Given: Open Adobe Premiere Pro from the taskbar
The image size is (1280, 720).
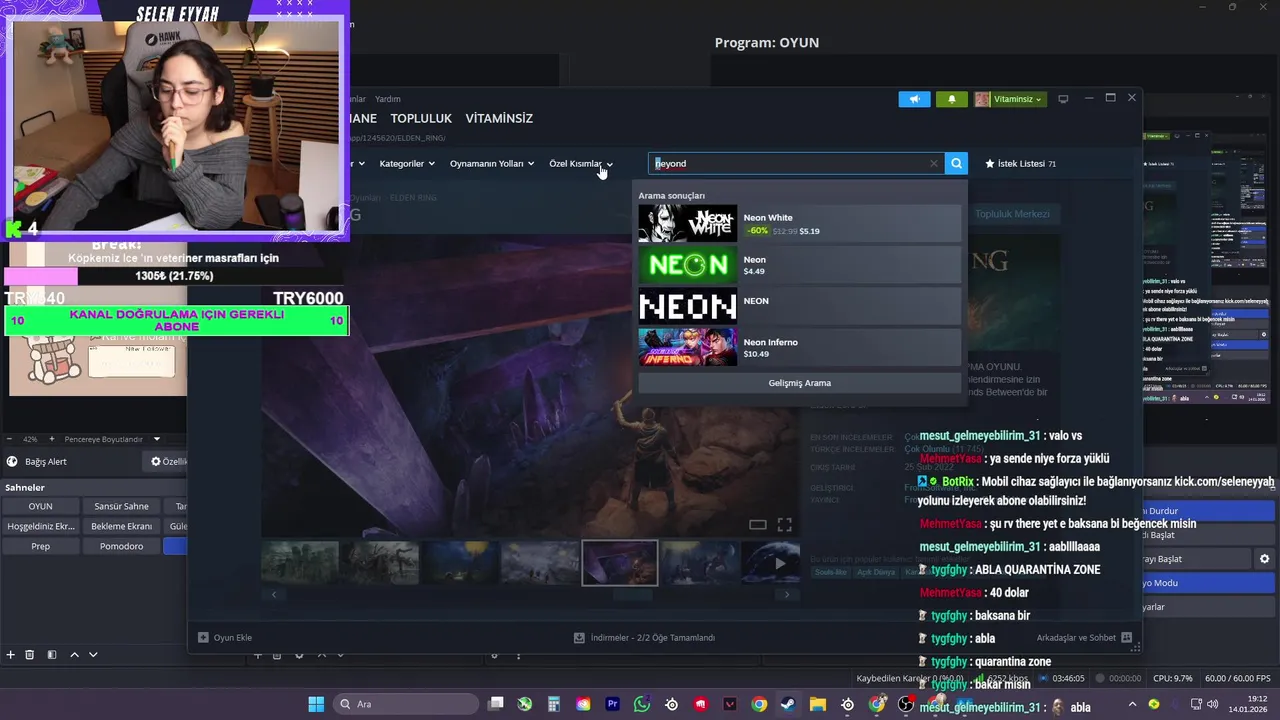Looking at the screenshot, I should point(612,704).
